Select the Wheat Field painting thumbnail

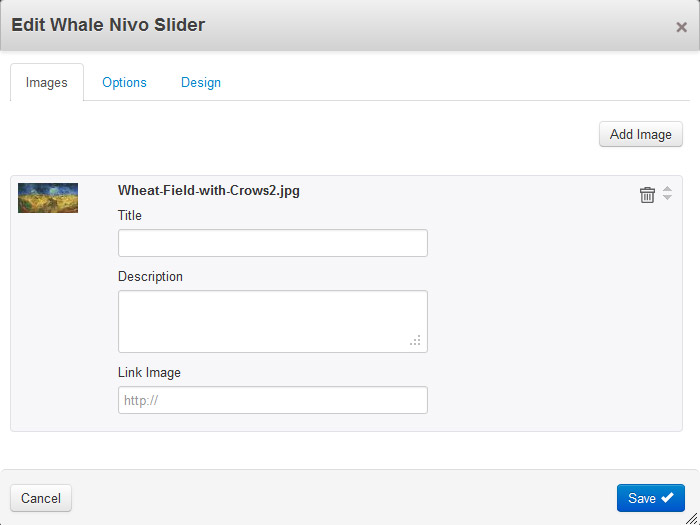pos(48,198)
